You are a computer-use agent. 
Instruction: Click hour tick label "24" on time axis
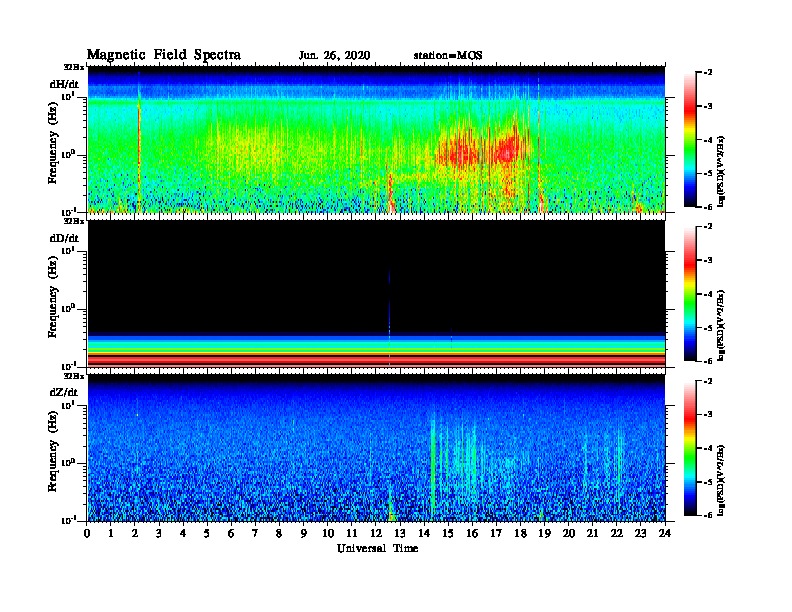665,533
